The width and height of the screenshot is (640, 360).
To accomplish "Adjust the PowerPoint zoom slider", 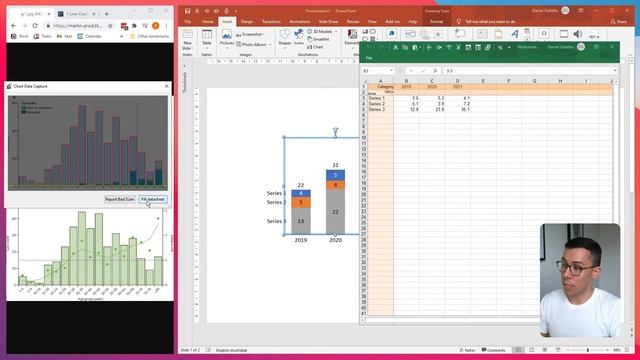I will pos(588,350).
